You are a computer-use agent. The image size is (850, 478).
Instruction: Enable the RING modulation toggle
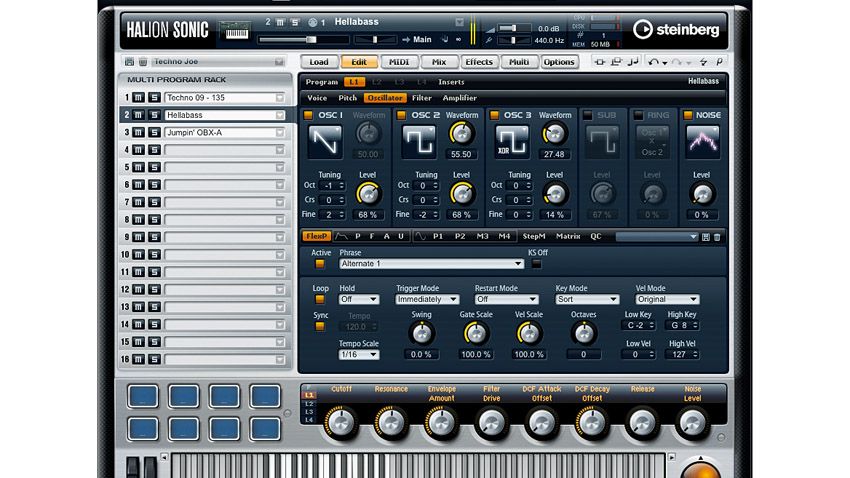638,115
